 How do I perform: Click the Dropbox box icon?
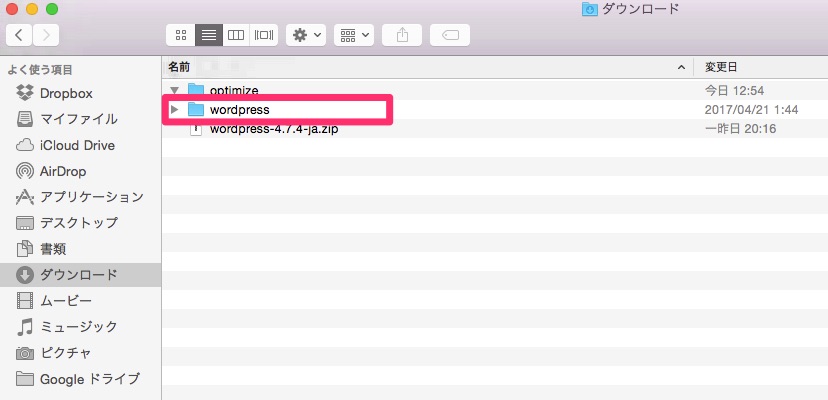(x=25, y=93)
